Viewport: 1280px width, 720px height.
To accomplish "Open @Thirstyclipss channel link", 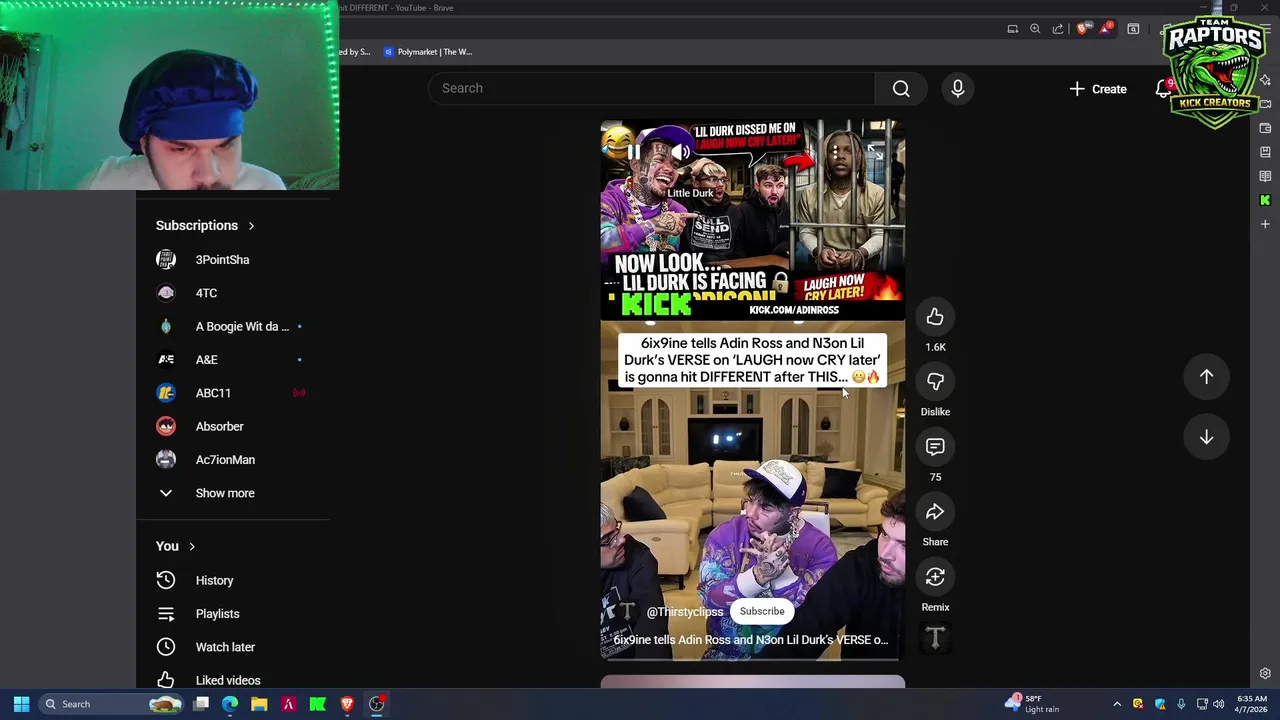I will coord(684,612).
